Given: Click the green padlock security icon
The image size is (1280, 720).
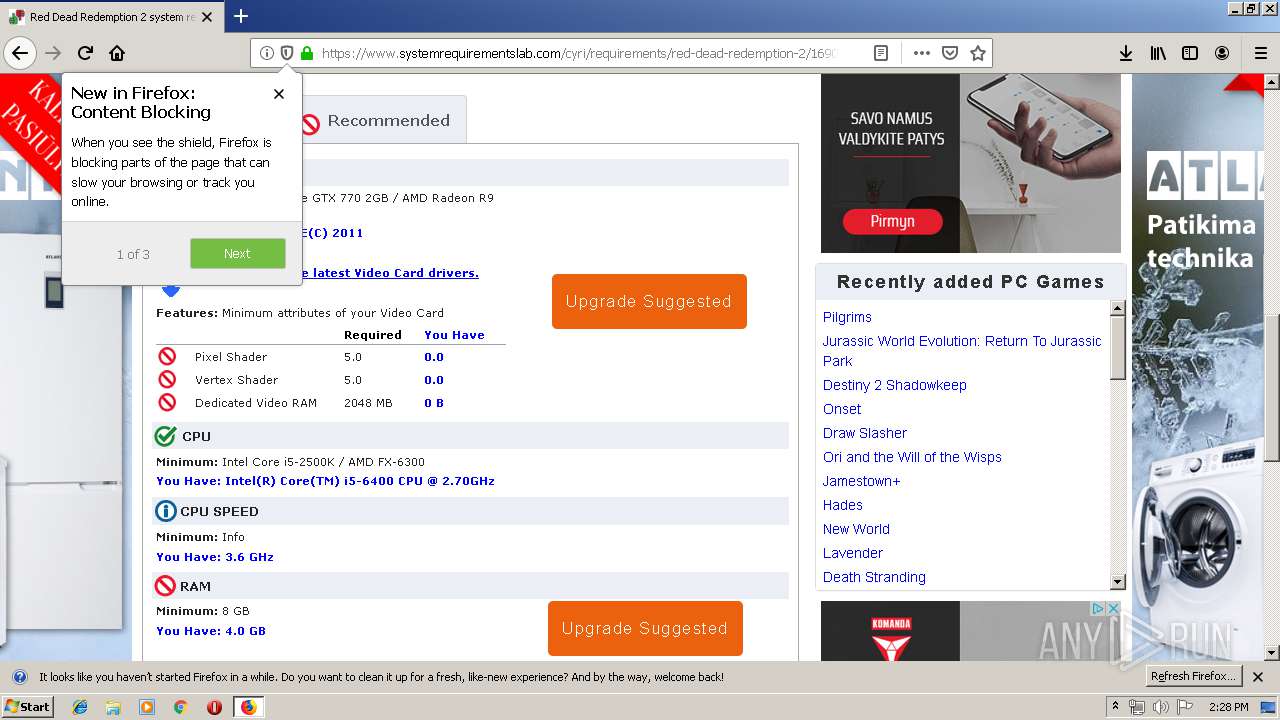Looking at the screenshot, I should (x=307, y=53).
